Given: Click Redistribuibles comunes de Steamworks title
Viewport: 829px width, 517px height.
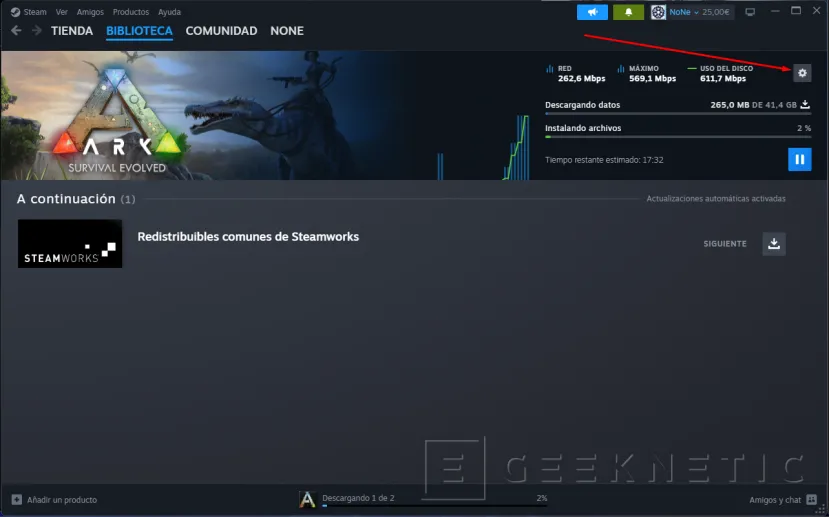Looking at the screenshot, I should pyautogui.click(x=248, y=237).
